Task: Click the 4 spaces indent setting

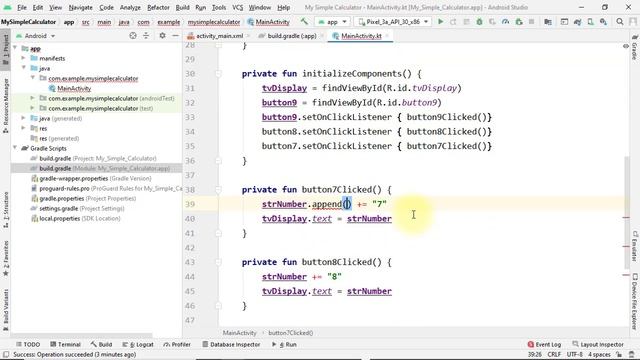Action: [599, 355]
